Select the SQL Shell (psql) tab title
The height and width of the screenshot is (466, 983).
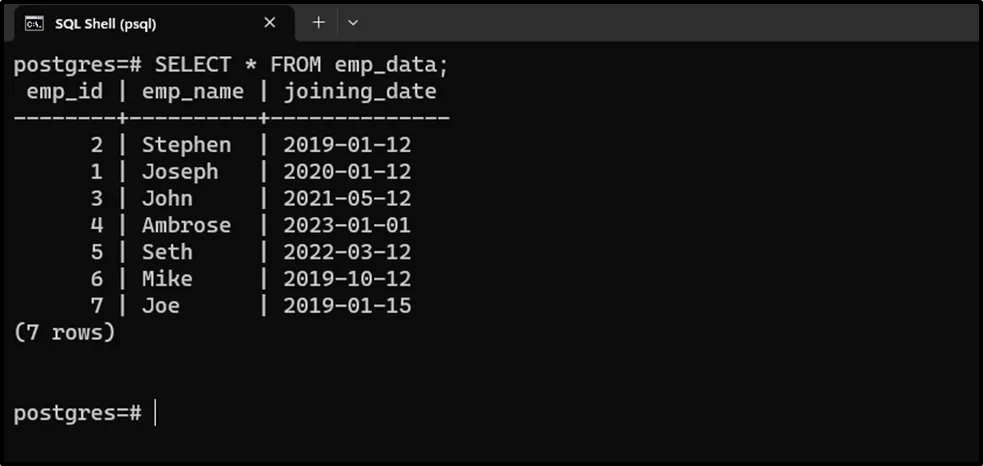coord(105,23)
